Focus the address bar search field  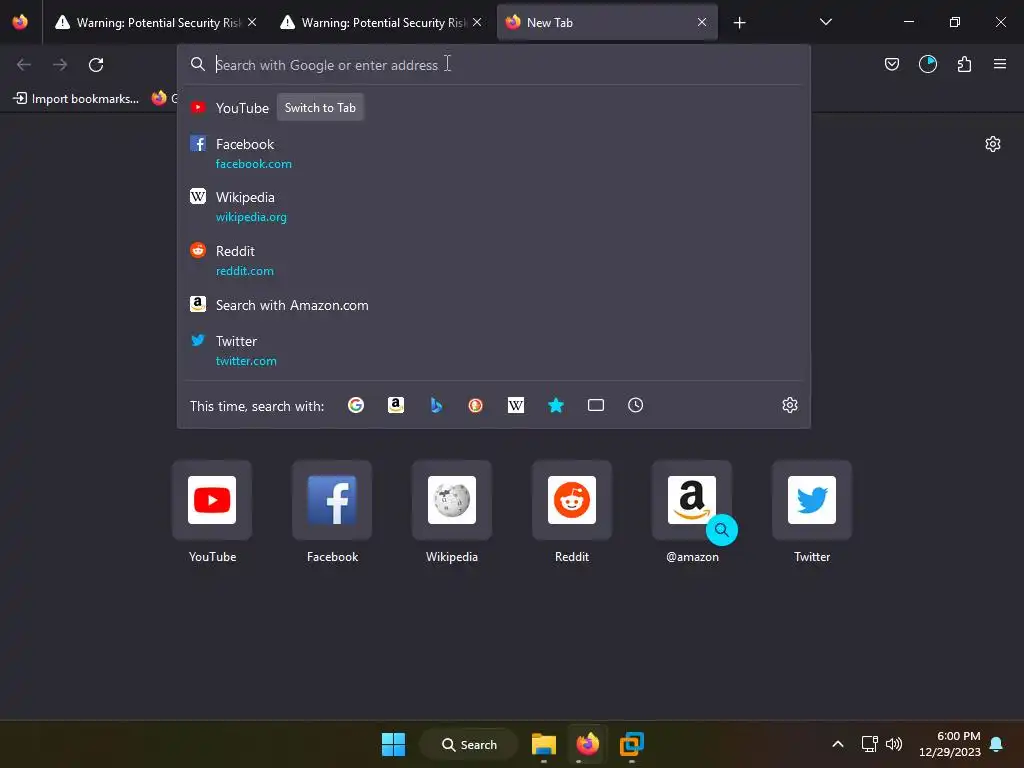(493, 65)
